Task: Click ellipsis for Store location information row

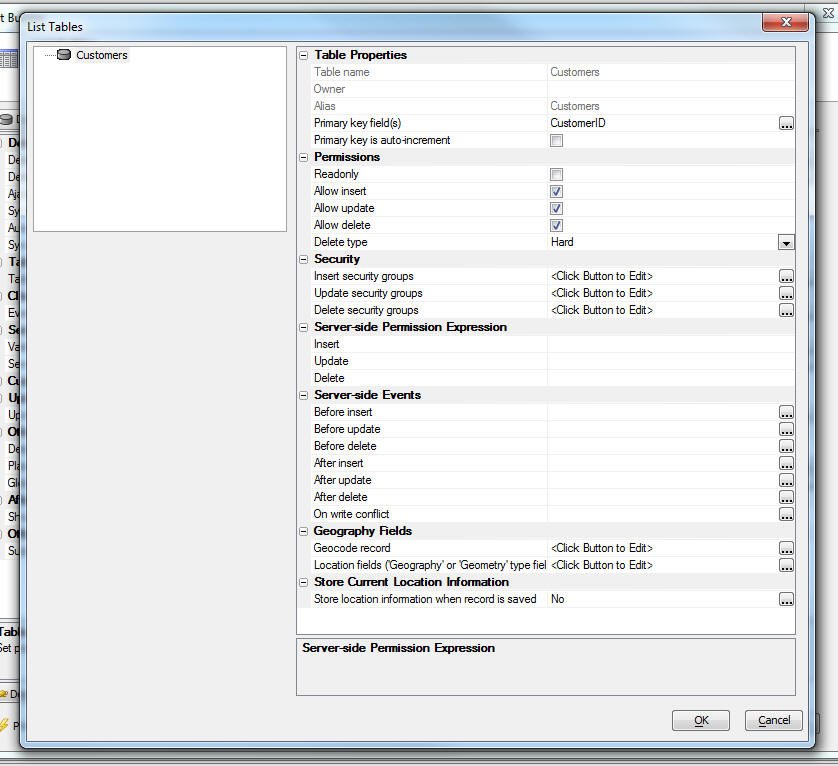Action: coord(786,600)
